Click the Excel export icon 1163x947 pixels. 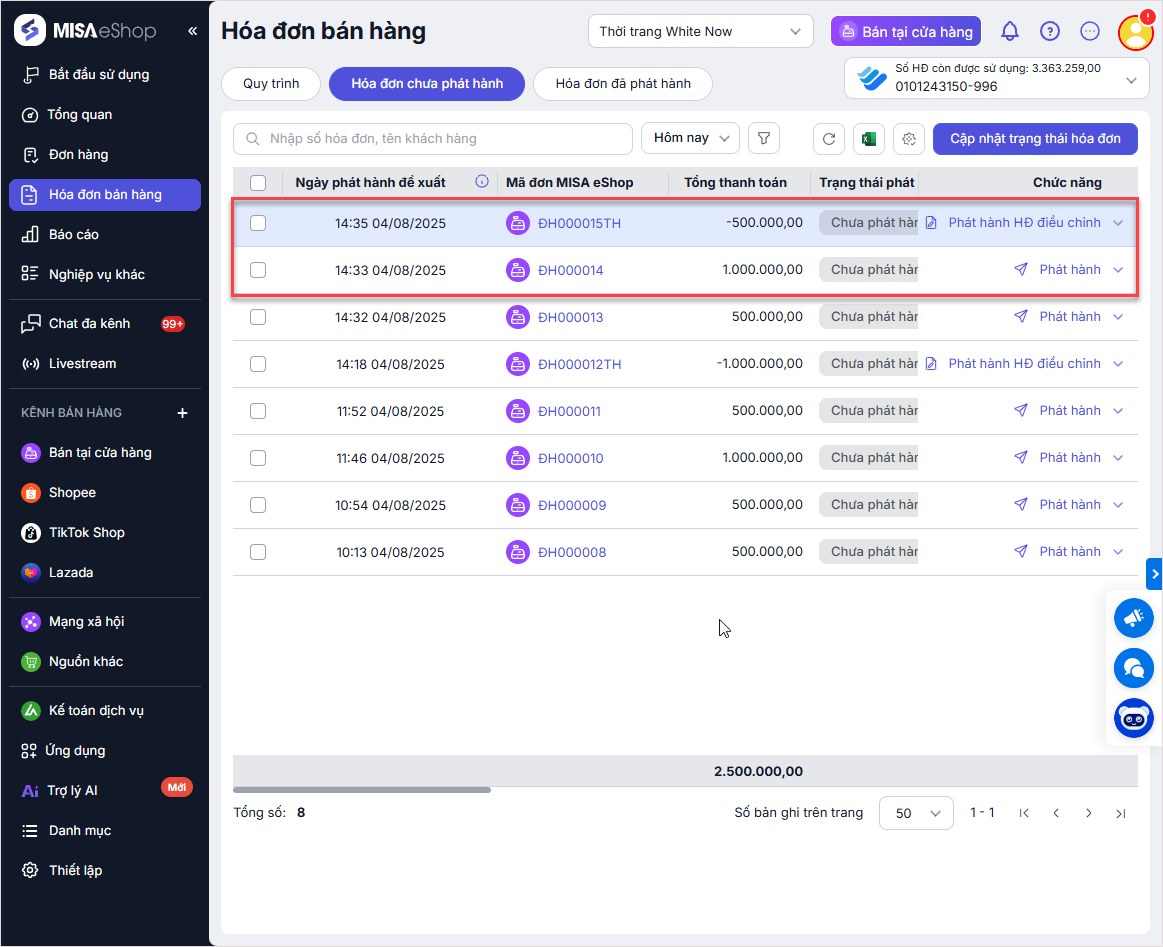coord(868,139)
